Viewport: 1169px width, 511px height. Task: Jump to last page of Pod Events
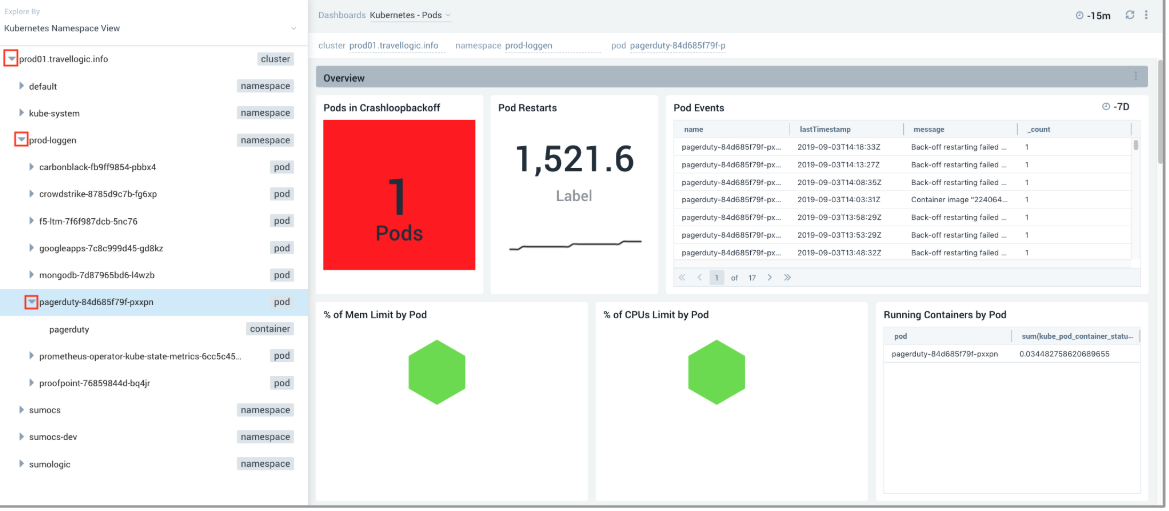pos(787,277)
